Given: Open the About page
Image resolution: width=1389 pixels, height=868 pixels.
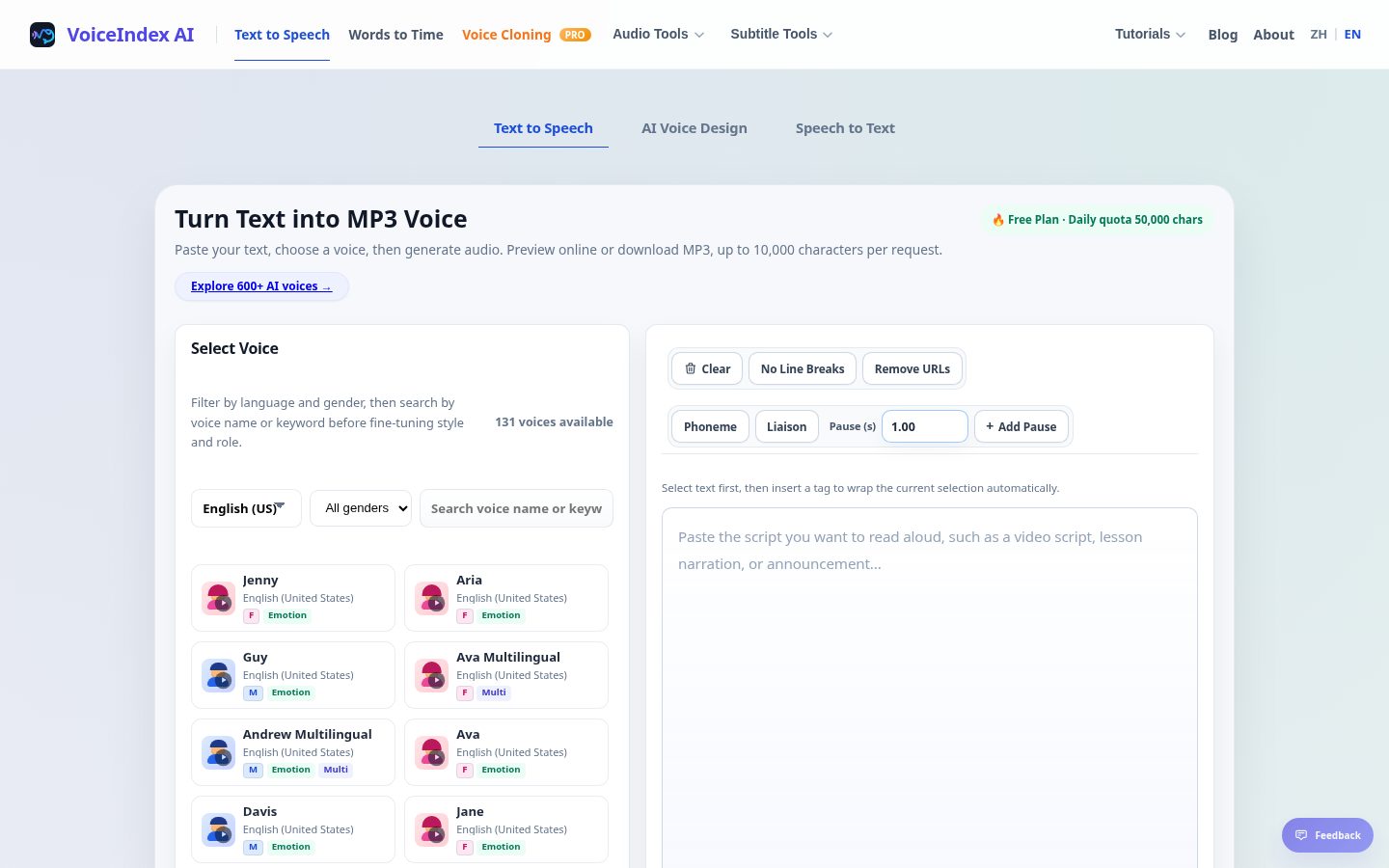Looking at the screenshot, I should pos(1273,35).
